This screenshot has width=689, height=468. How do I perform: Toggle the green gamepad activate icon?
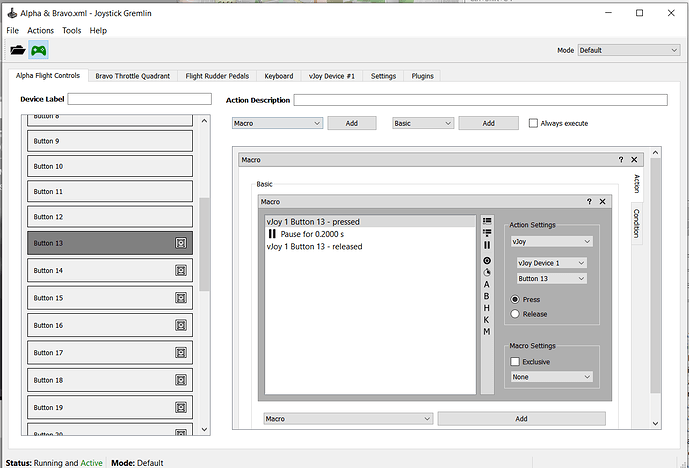click(39, 50)
